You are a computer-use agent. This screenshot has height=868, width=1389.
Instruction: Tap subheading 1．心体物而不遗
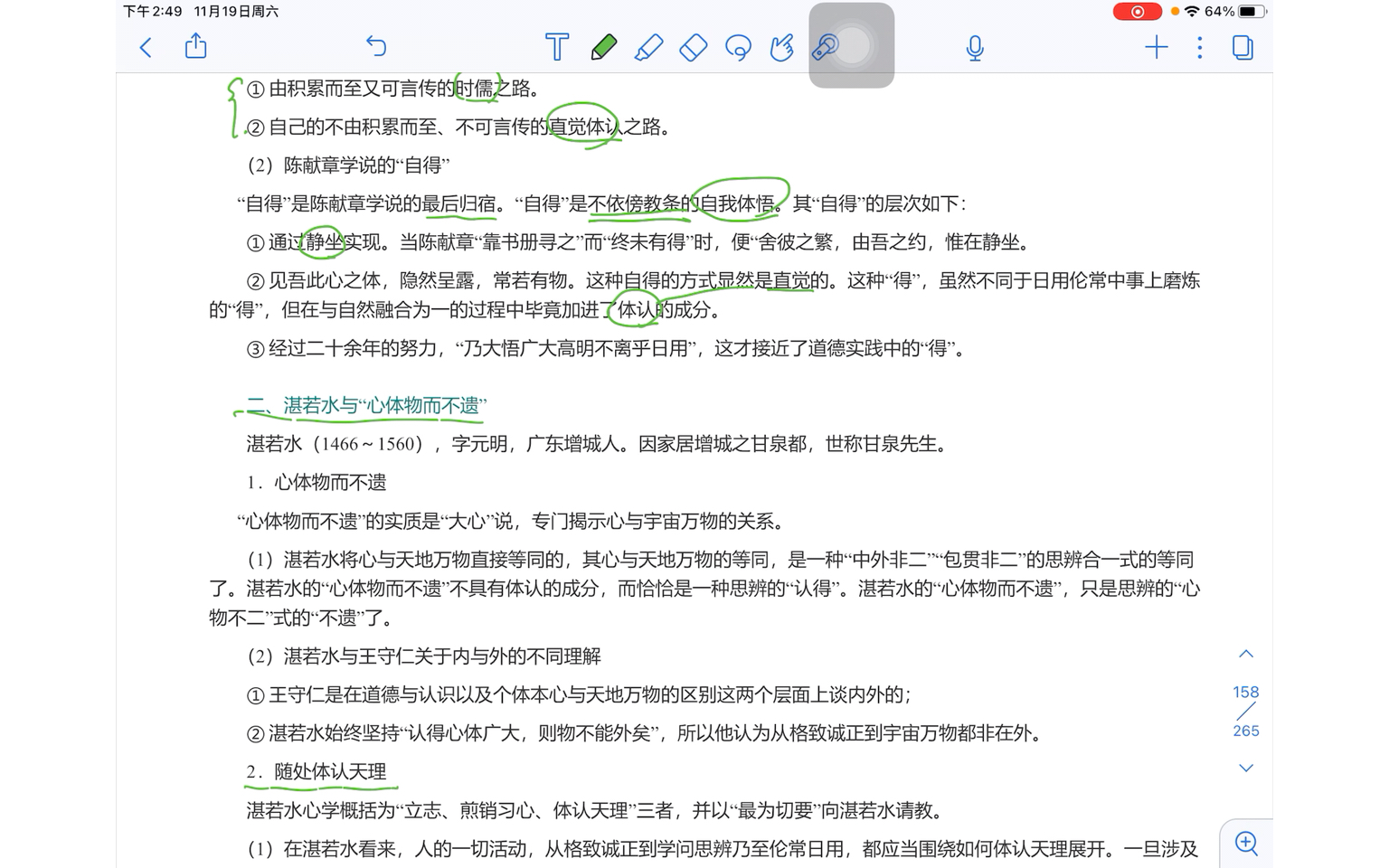(317, 482)
